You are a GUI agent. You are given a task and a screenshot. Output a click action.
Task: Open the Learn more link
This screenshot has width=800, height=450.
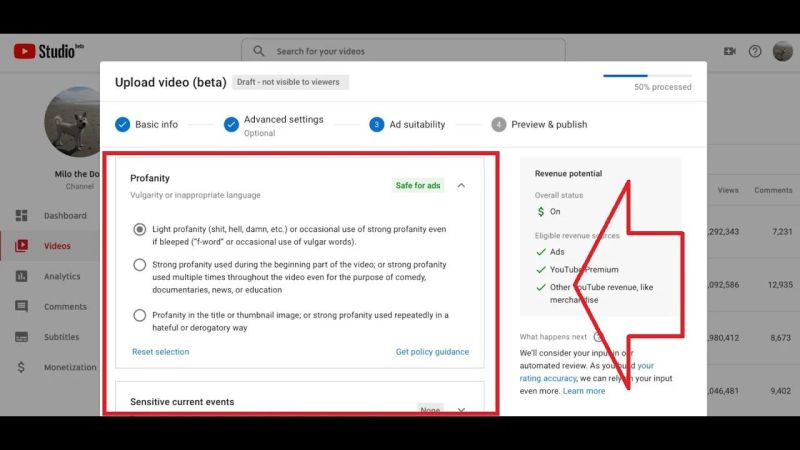tap(584, 391)
